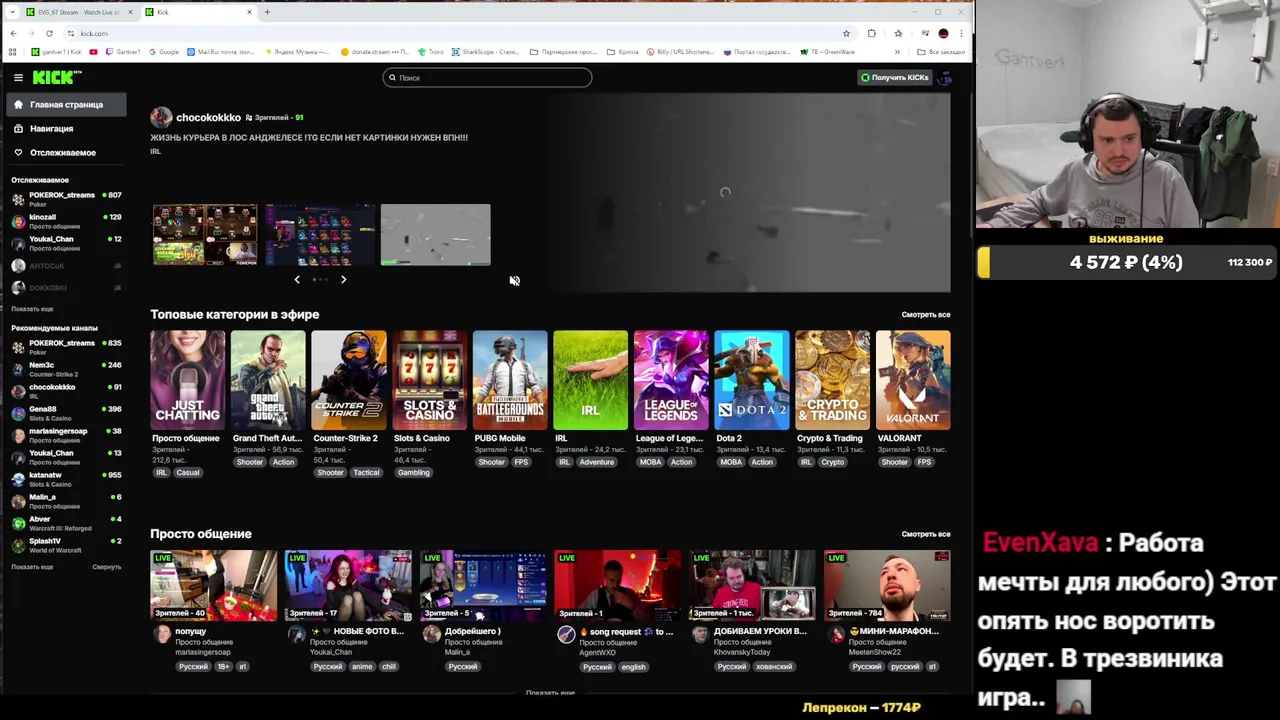Open kinozall in followed channels
The image size is (1280, 720).
pyautogui.click(x=65, y=221)
